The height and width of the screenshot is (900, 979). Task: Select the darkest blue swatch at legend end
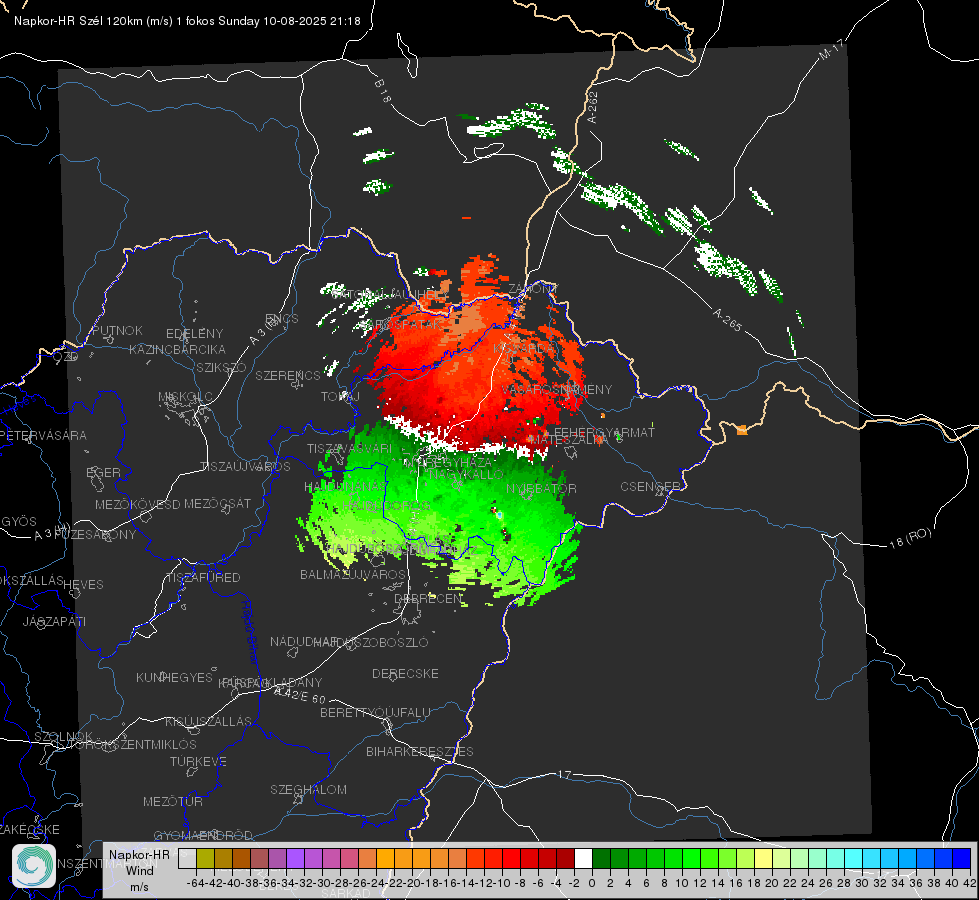pos(962,859)
